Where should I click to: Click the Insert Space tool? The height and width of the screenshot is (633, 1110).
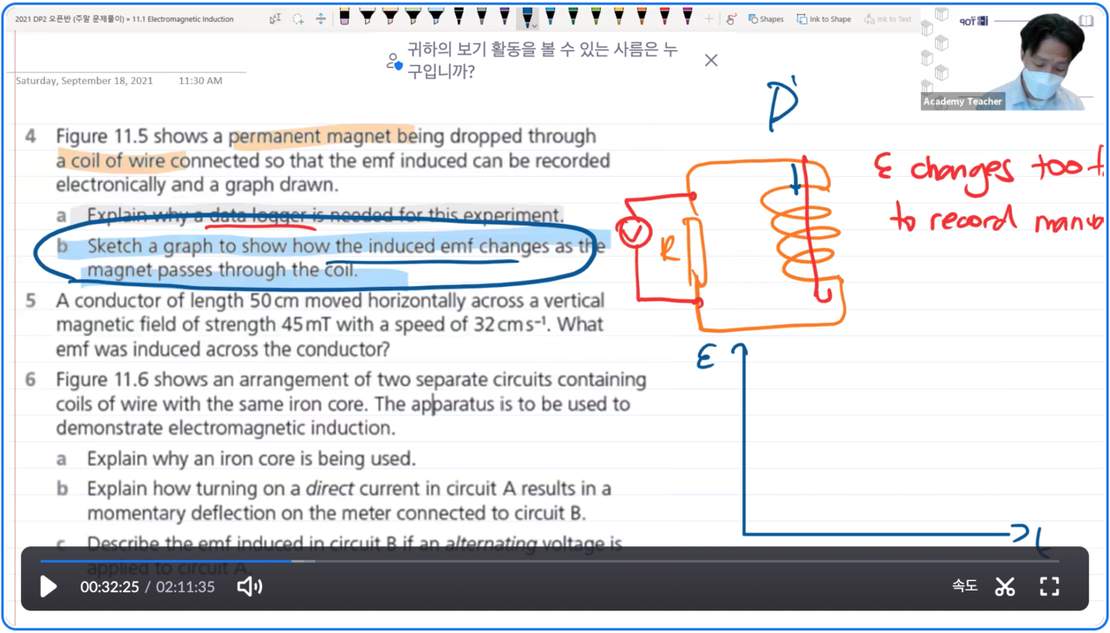320,19
